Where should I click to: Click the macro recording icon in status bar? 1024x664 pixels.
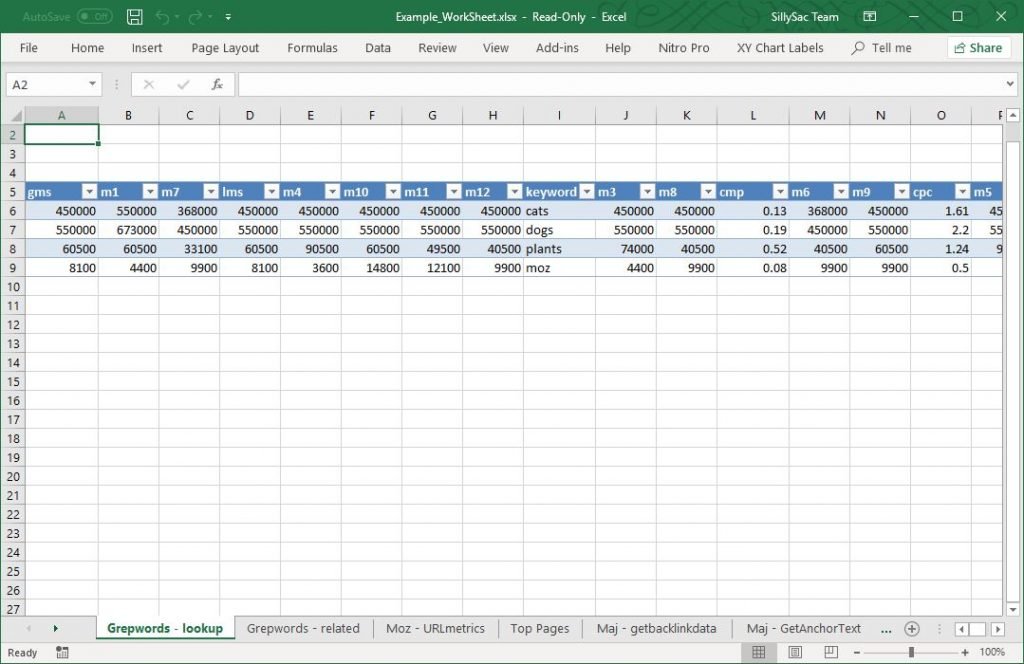62,652
